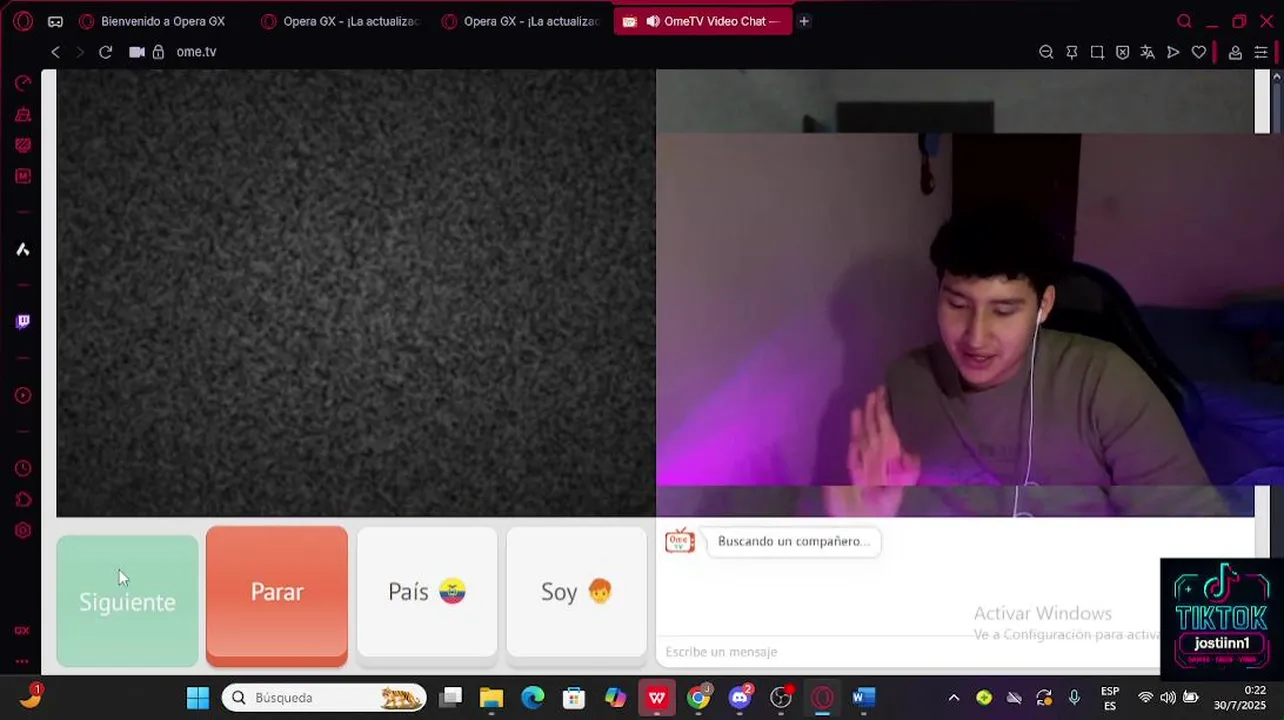Open Google Chrome from the taskbar
The width and height of the screenshot is (1284, 720).
pos(699,698)
